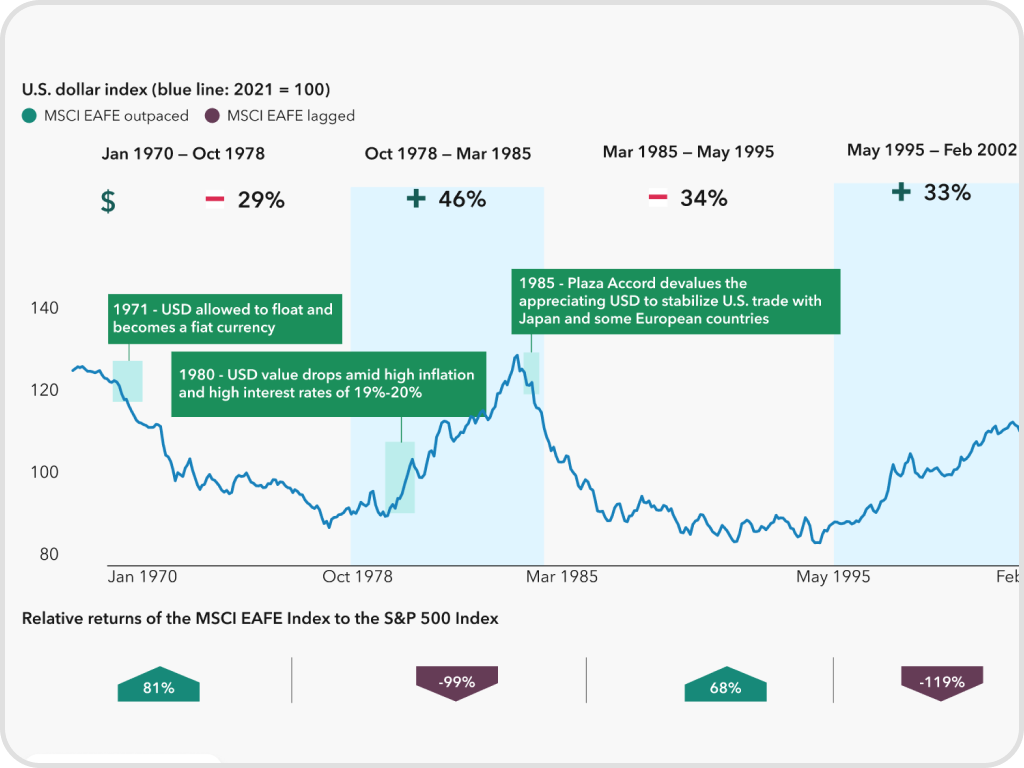Click the green plus icon beside 46%
Viewport: 1024px width, 768px height.
click(x=416, y=198)
